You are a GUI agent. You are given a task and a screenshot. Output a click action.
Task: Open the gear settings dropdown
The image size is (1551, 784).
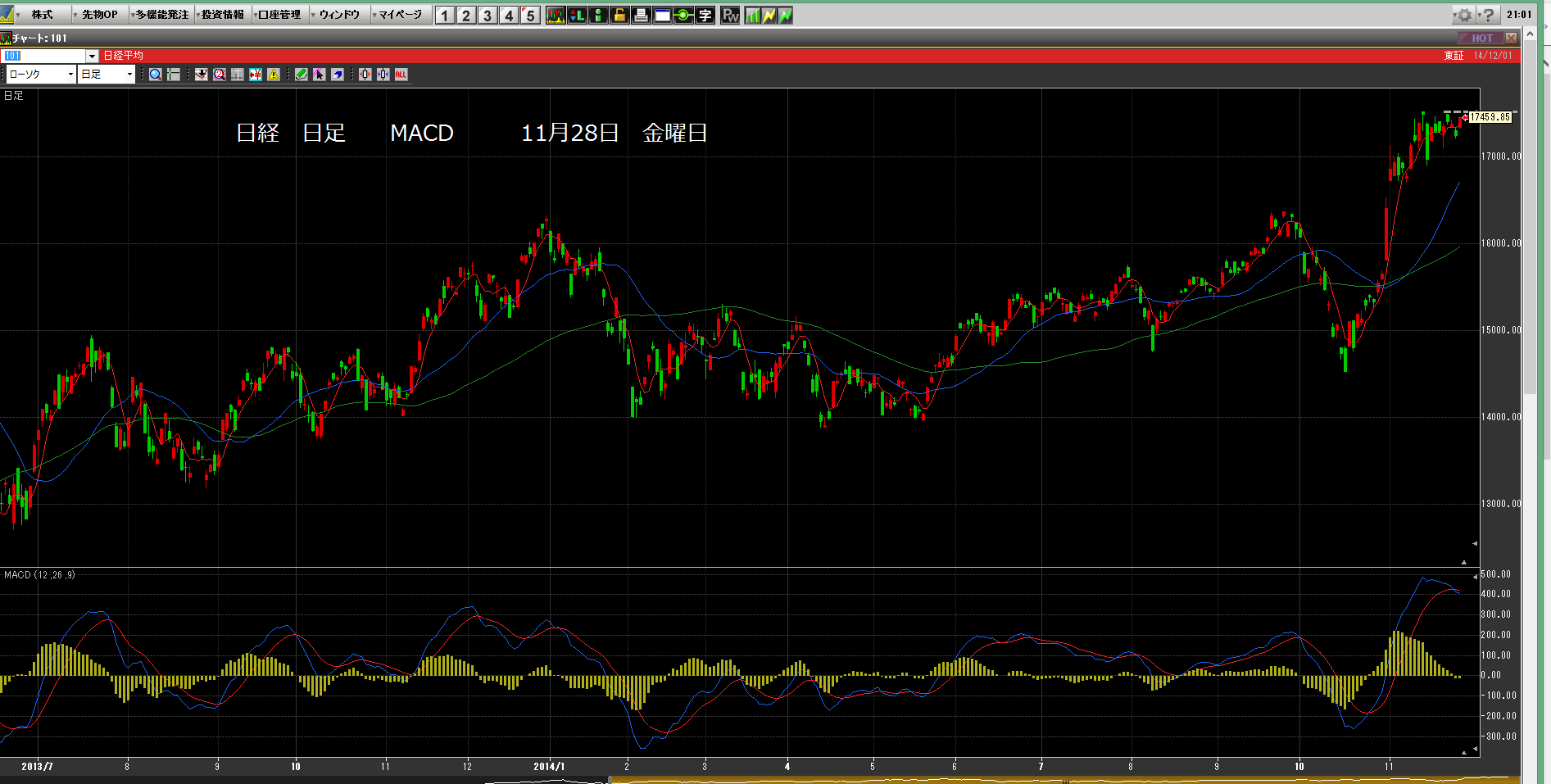(x=1464, y=15)
